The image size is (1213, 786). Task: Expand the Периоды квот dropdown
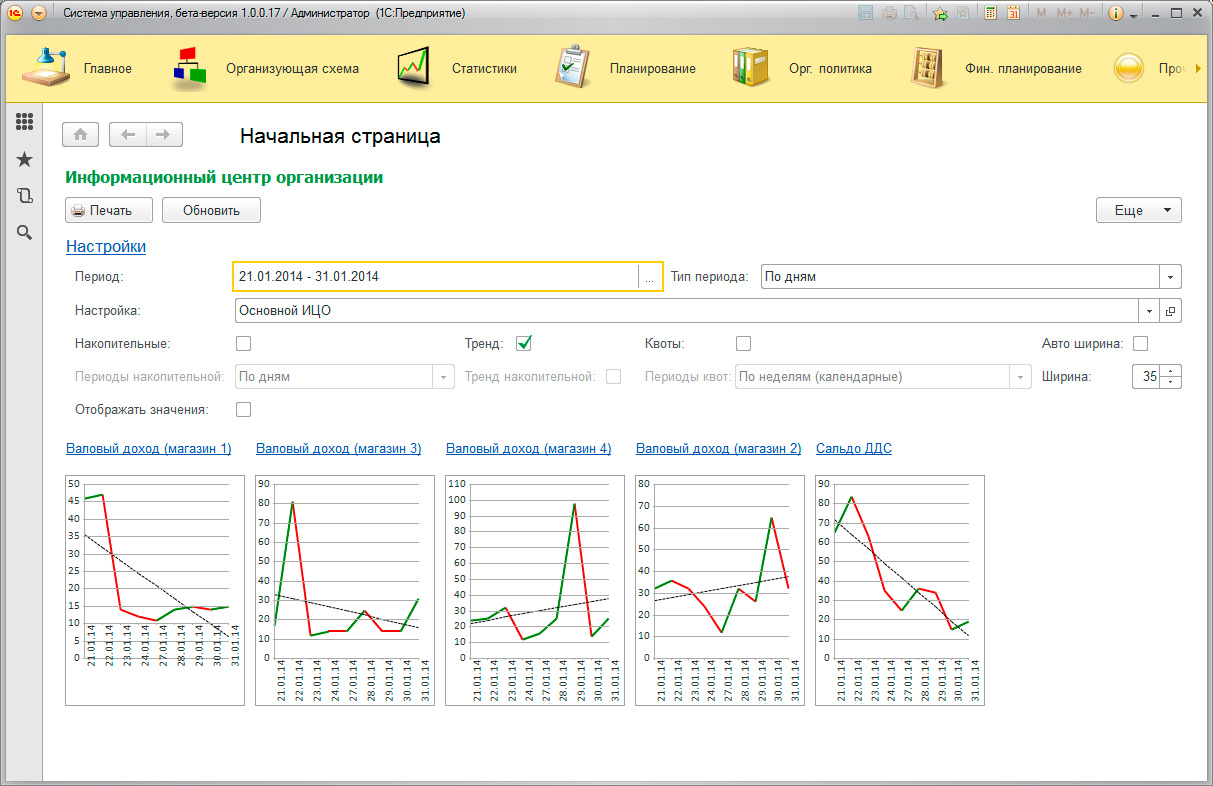[1020, 377]
